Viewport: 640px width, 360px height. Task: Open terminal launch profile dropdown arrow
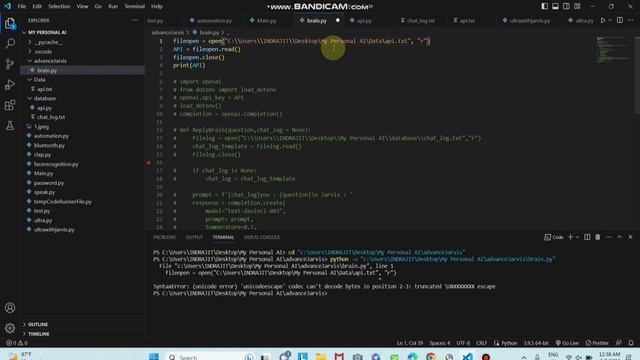578,237
